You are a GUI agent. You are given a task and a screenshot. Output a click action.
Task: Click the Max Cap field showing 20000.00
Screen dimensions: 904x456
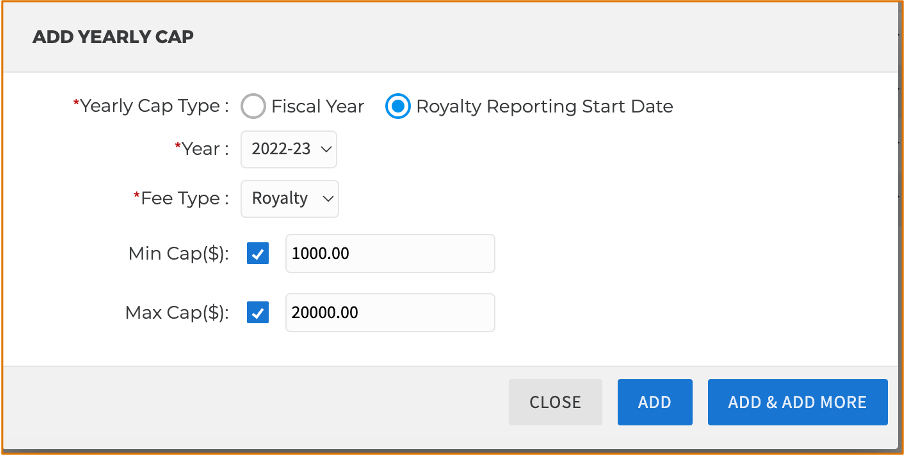tap(390, 313)
